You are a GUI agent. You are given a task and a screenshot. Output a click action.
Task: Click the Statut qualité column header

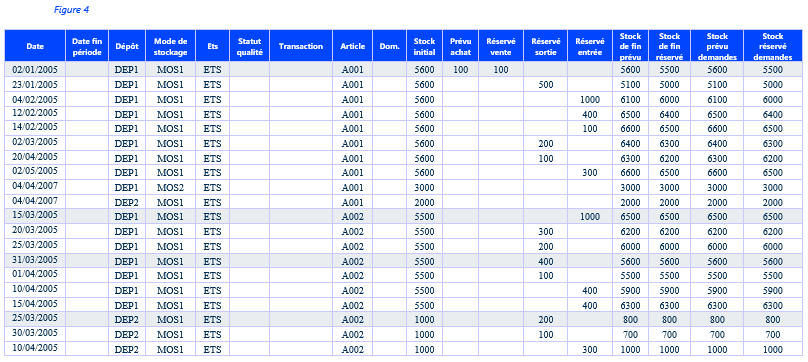click(x=249, y=46)
